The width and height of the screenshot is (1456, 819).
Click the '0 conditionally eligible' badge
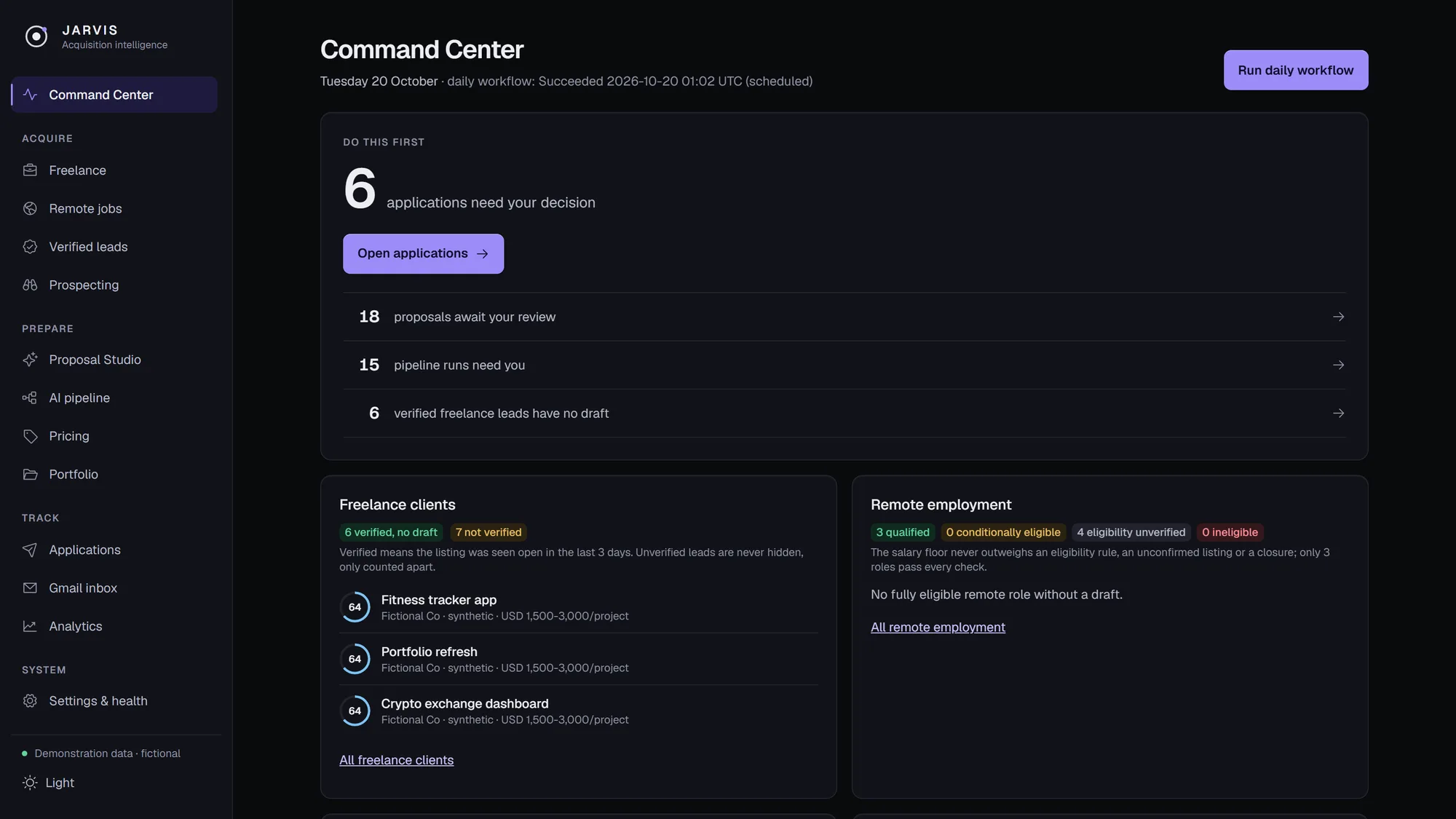coord(1003,532)
